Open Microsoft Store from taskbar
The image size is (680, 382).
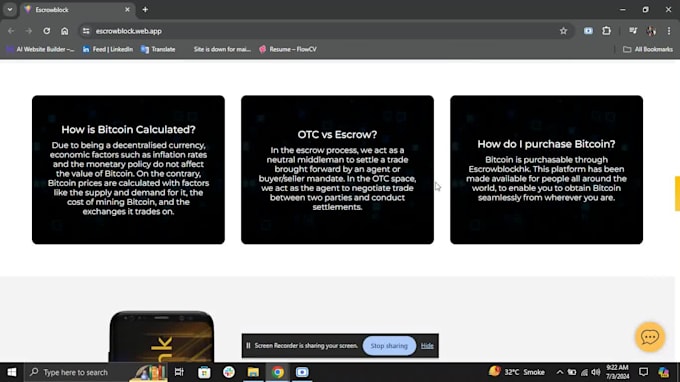(204, 372)
